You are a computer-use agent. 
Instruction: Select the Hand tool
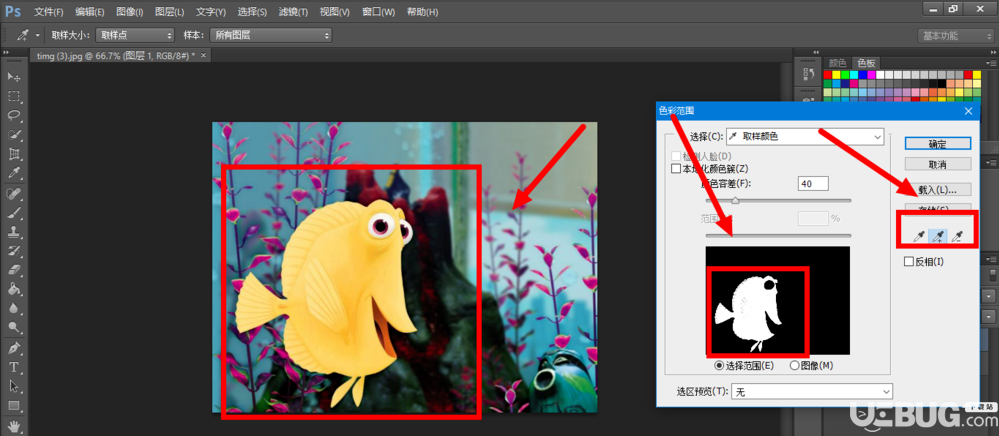pos(13,425)
